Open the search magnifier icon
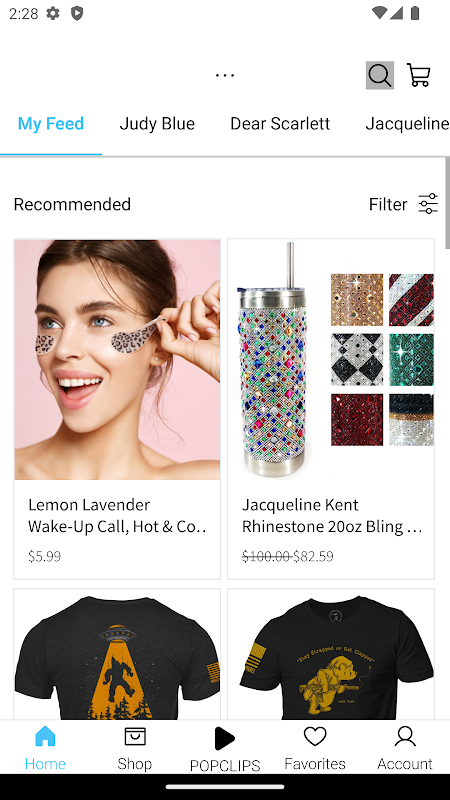Image resolution: width=450 pixels, height=800 pixels. 380,76
